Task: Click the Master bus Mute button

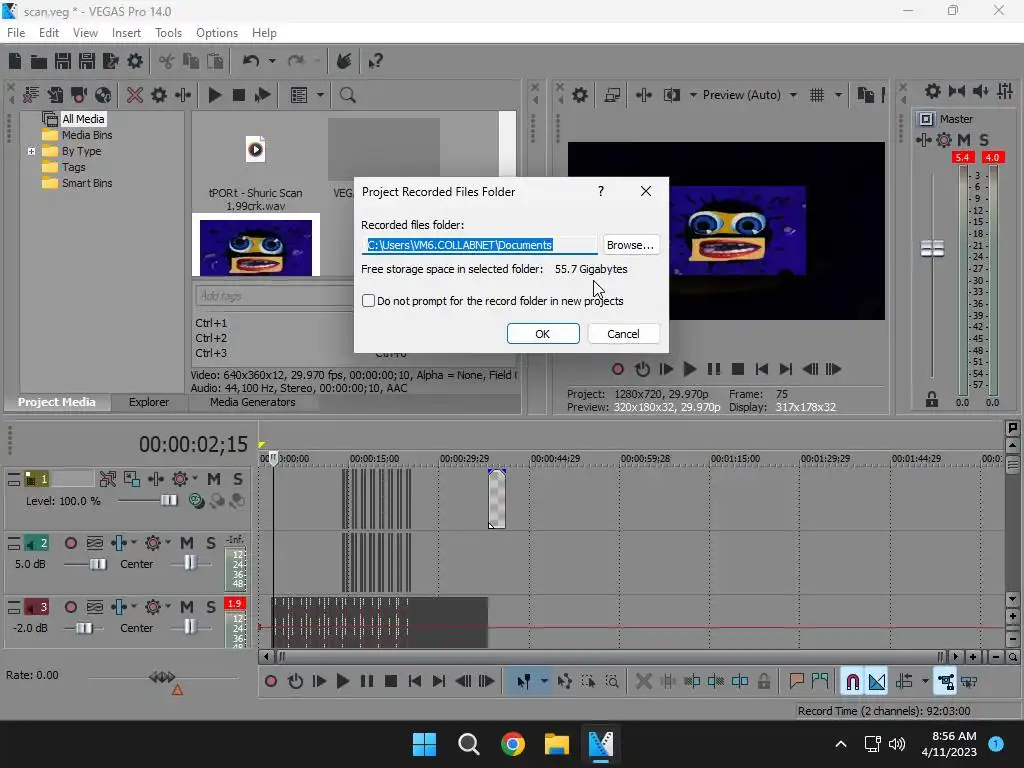Action: 963,140
